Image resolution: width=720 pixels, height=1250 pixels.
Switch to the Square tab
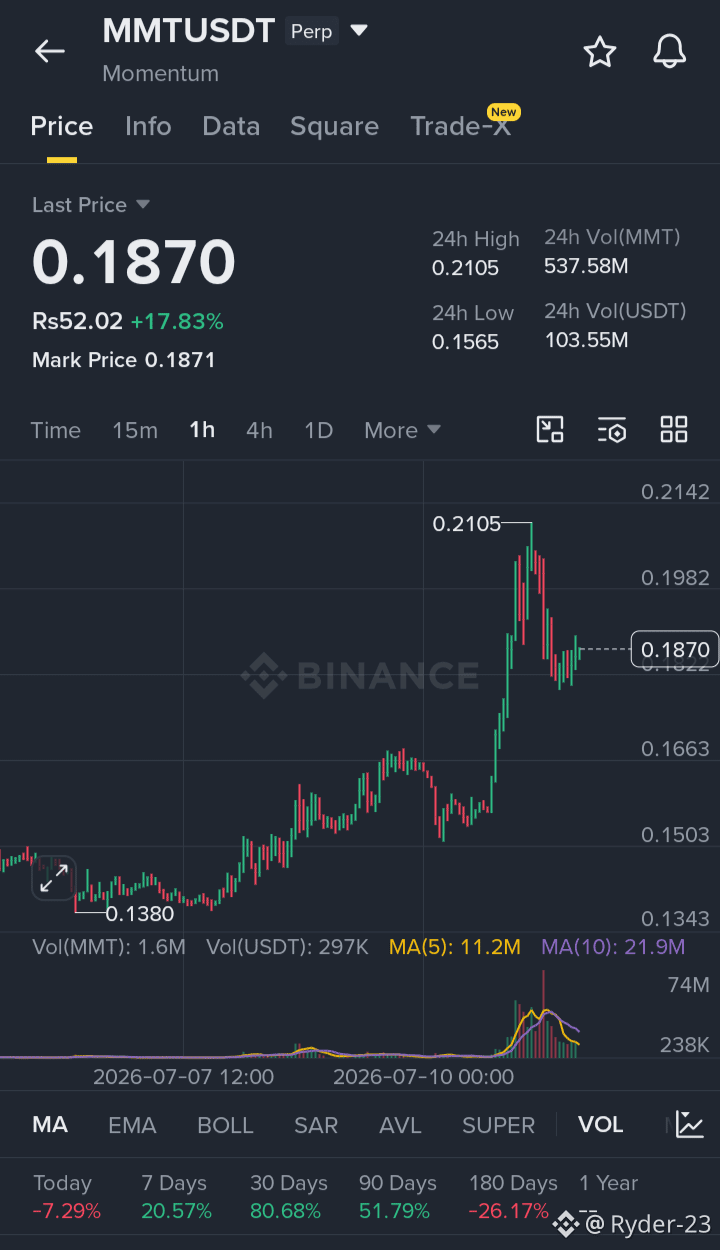334,126
